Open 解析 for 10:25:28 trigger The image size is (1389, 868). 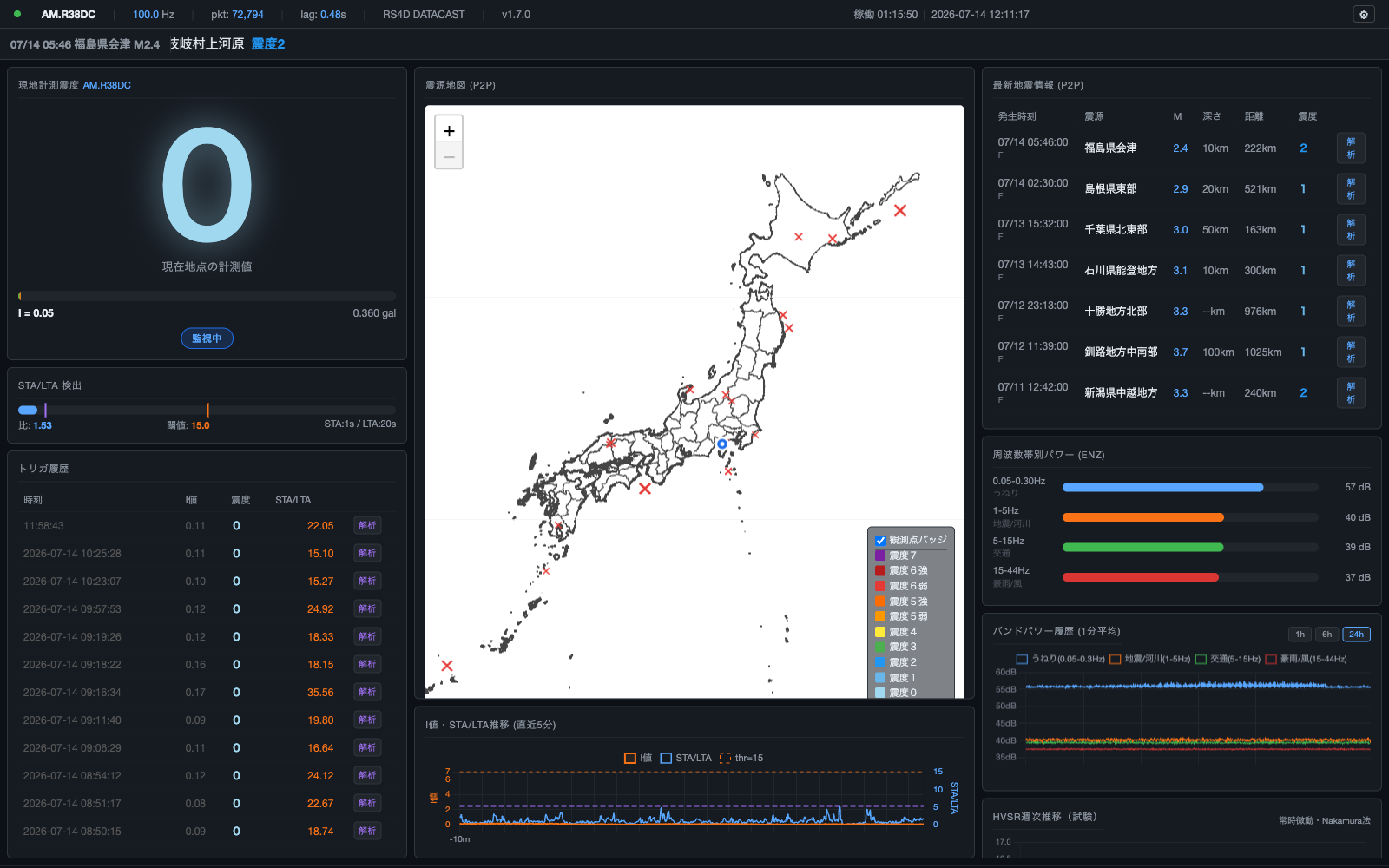367,554
